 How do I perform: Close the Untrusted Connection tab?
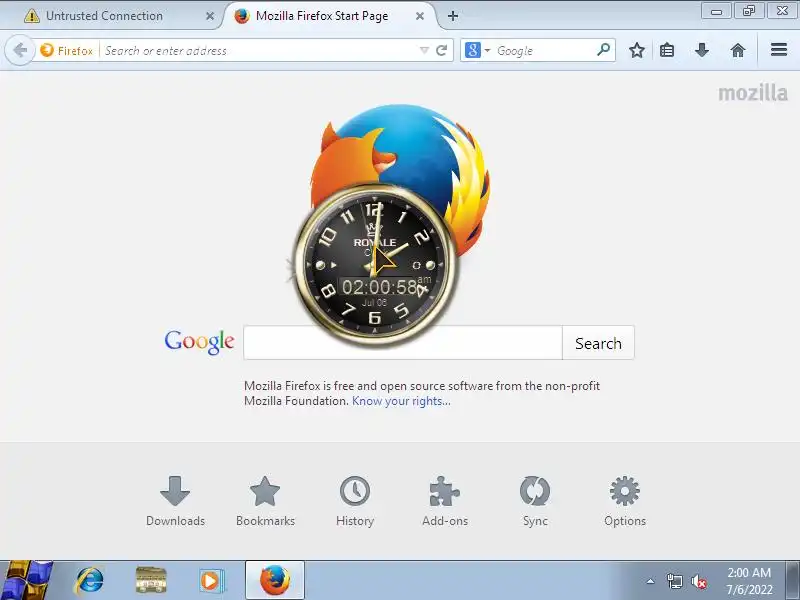[210, 16]
